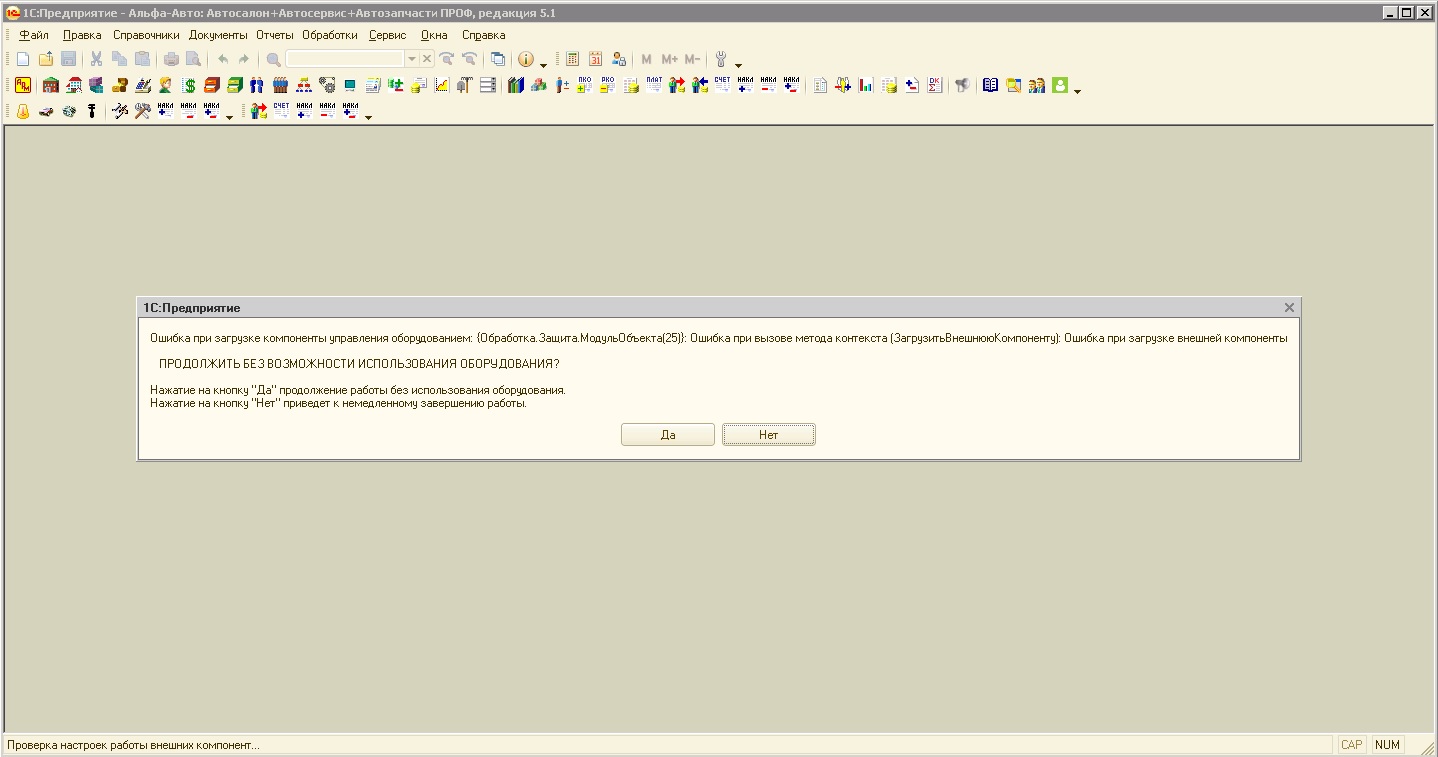Click the yellow bell icon in third toolbar
The image size is (1438, 757).
click(23, 111)
